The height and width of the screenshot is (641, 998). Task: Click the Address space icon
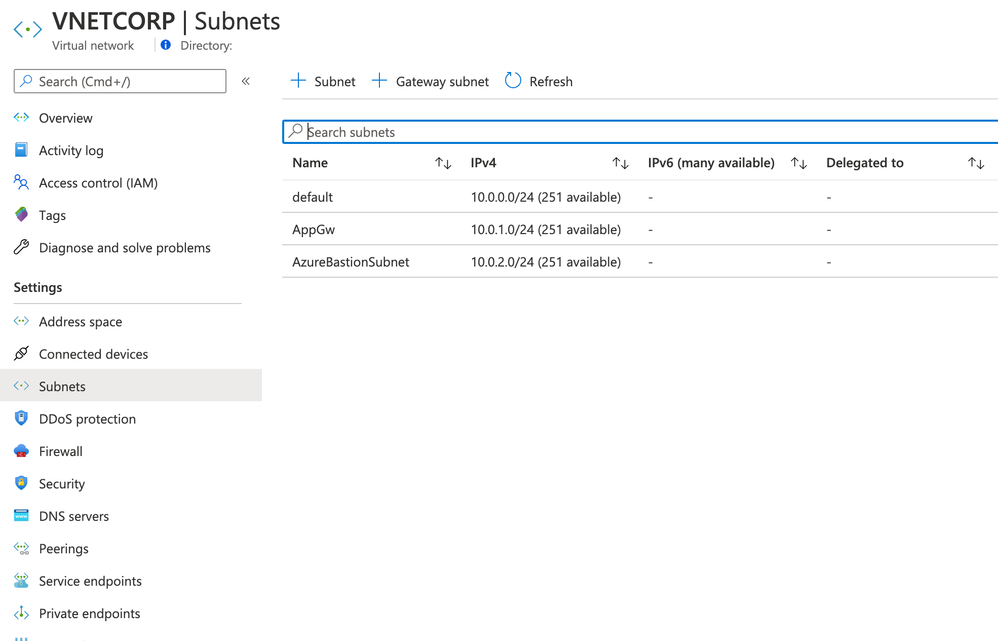(x=21, y=321)
